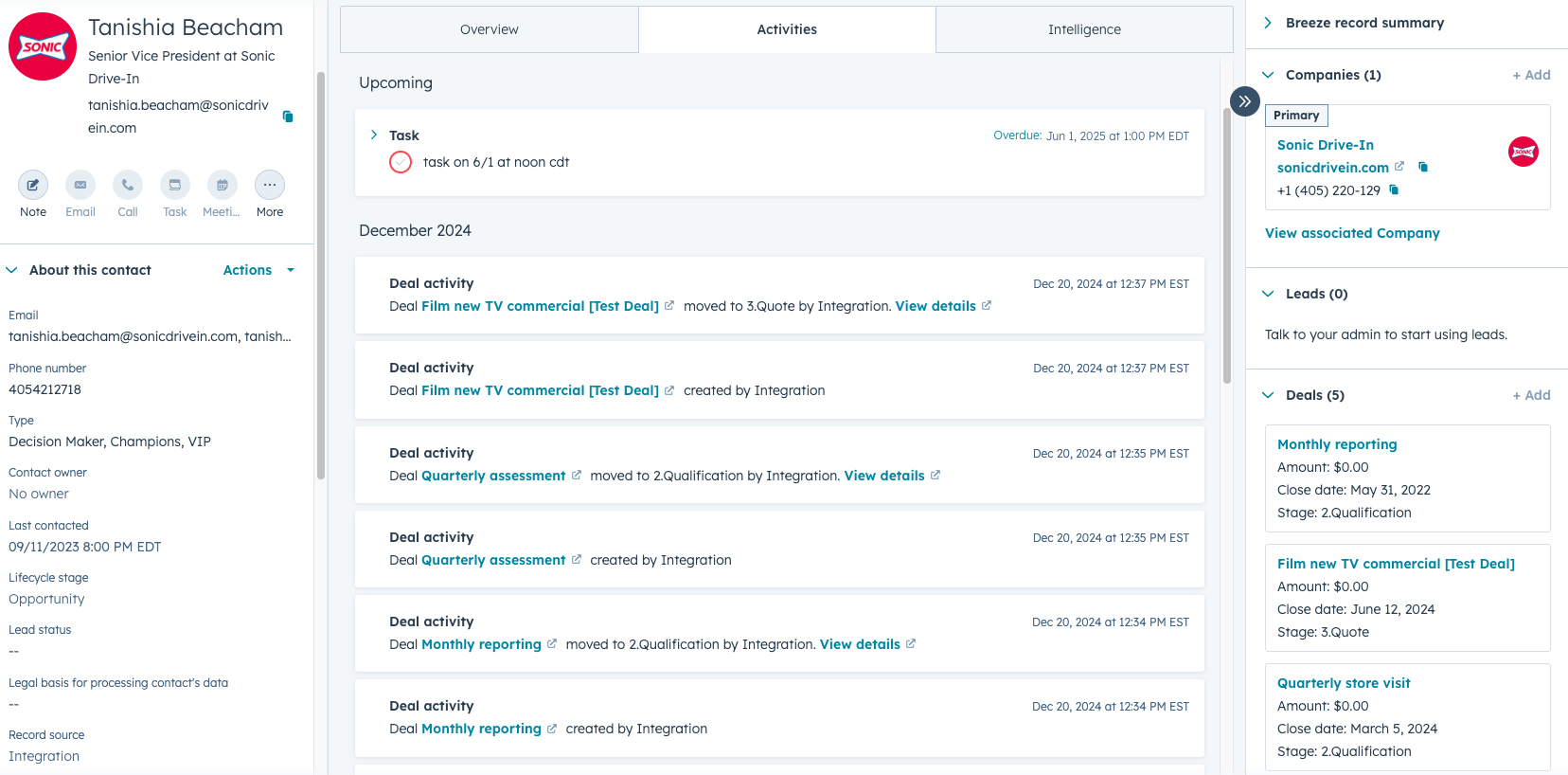
Task: Open the sonicdrivein.com domain link
Action: [1332, 168]
